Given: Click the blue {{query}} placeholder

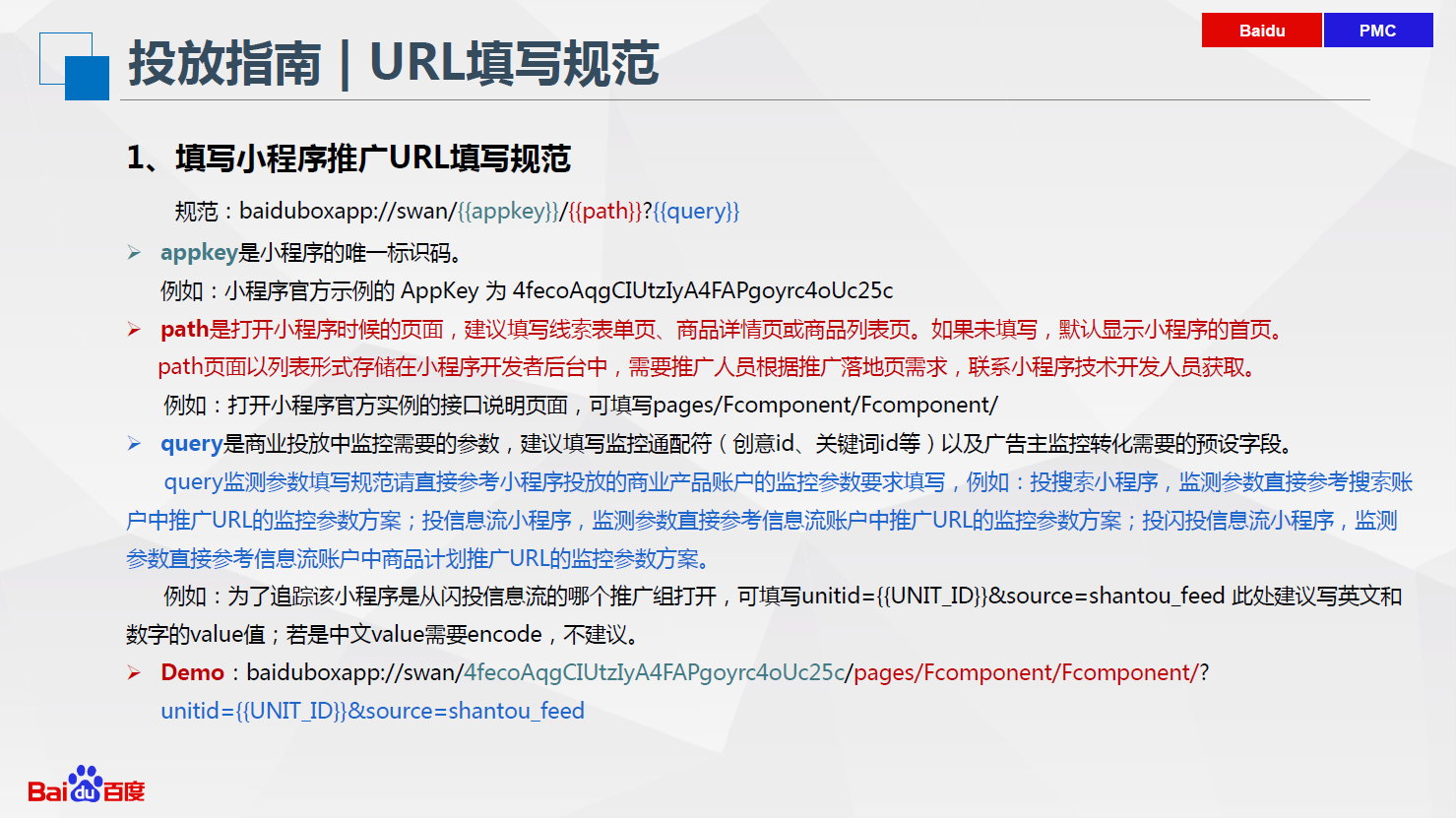Looking at the screenshot, I should 696,211.
